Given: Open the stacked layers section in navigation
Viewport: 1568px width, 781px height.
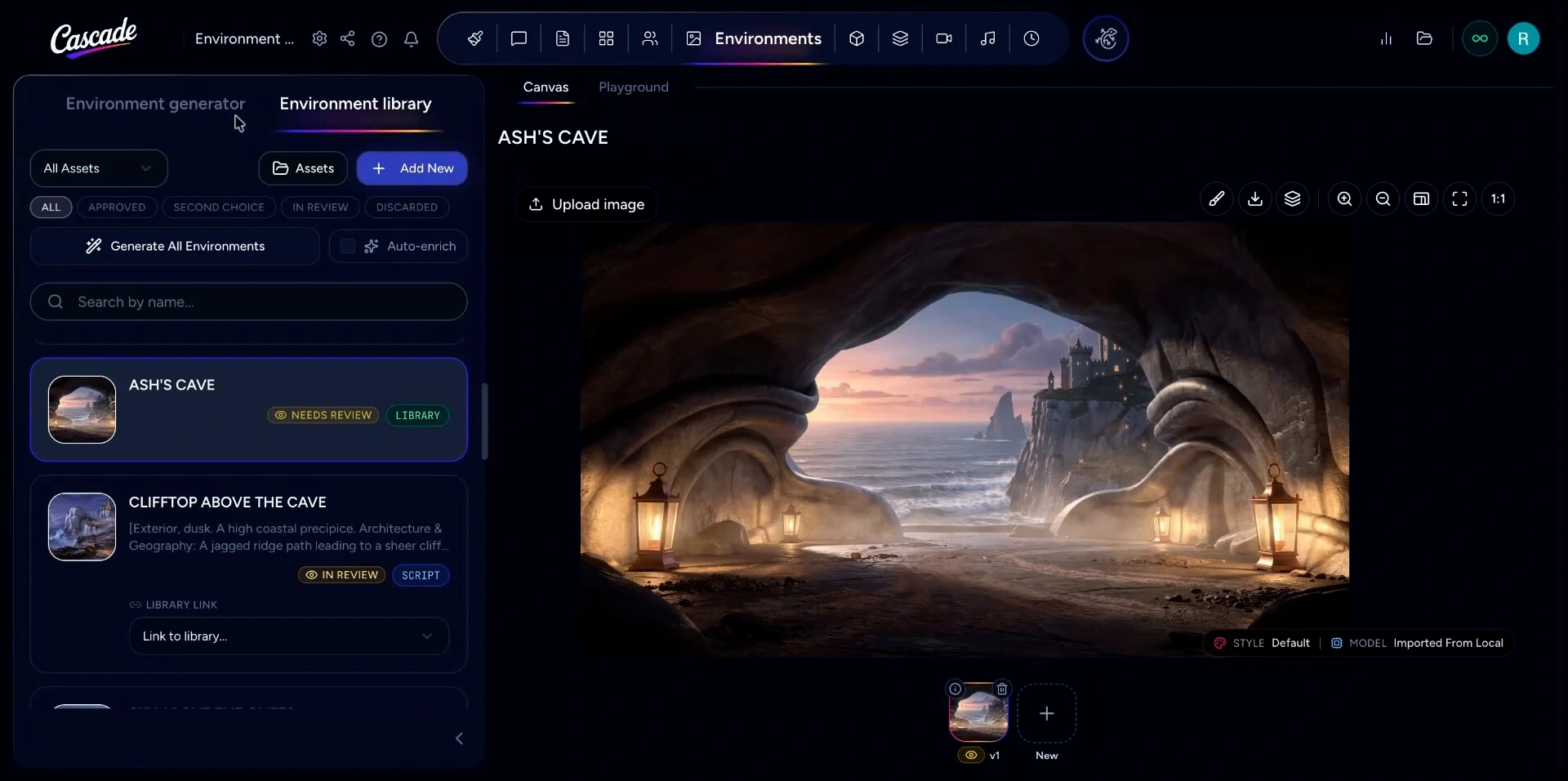Looking at the screenshot, I should point(900,38).
